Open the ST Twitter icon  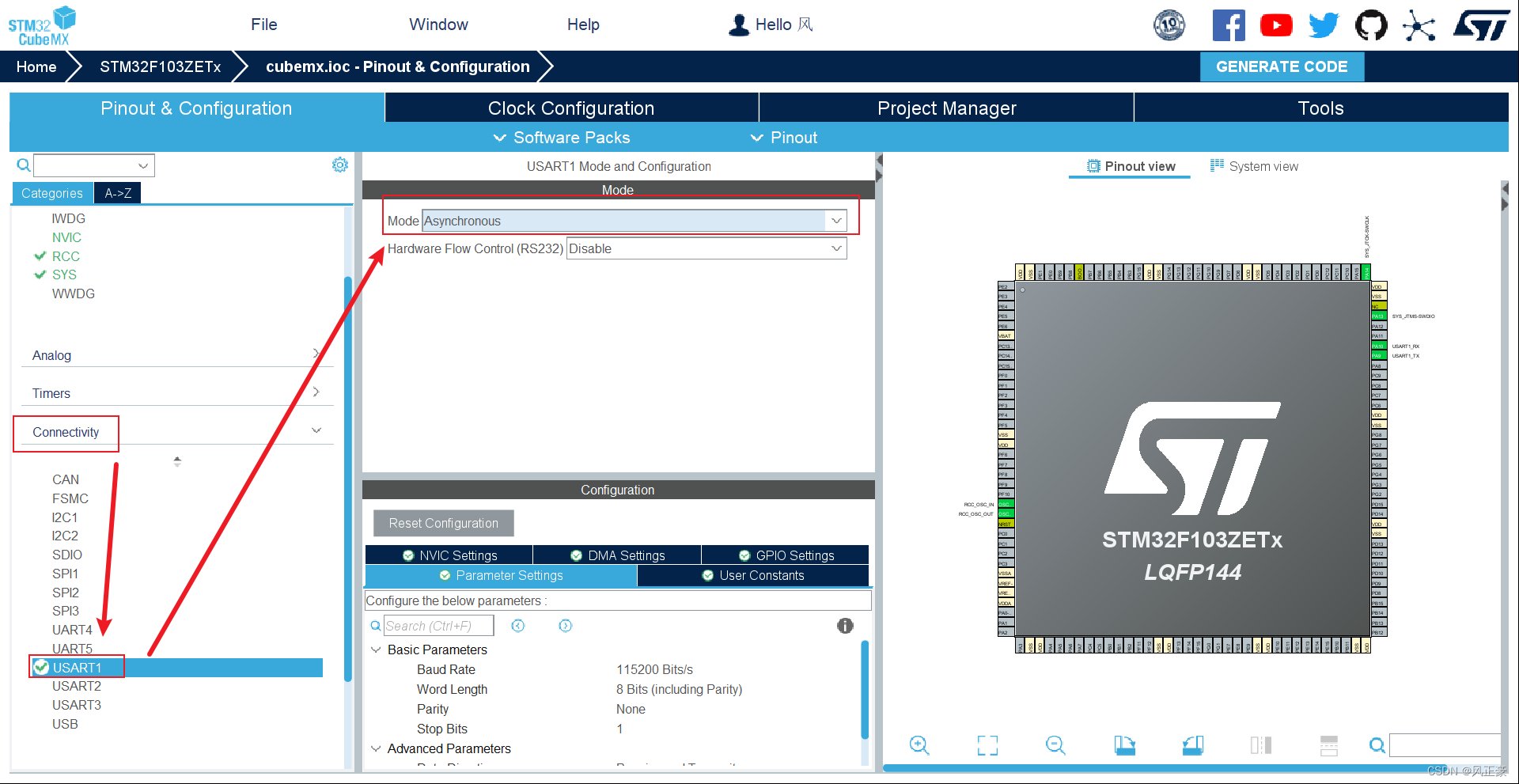point(1324,25)
